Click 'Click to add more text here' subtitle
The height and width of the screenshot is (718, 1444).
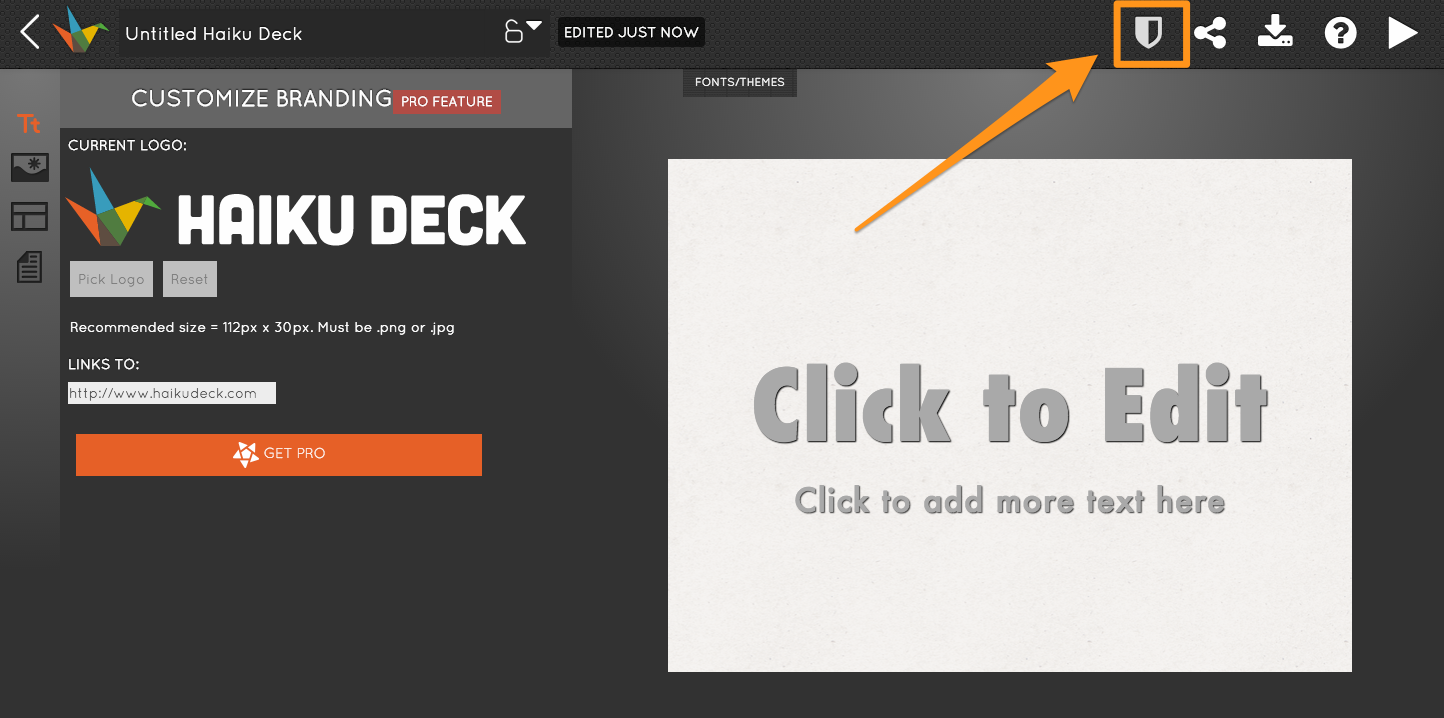click(1009, 500)
